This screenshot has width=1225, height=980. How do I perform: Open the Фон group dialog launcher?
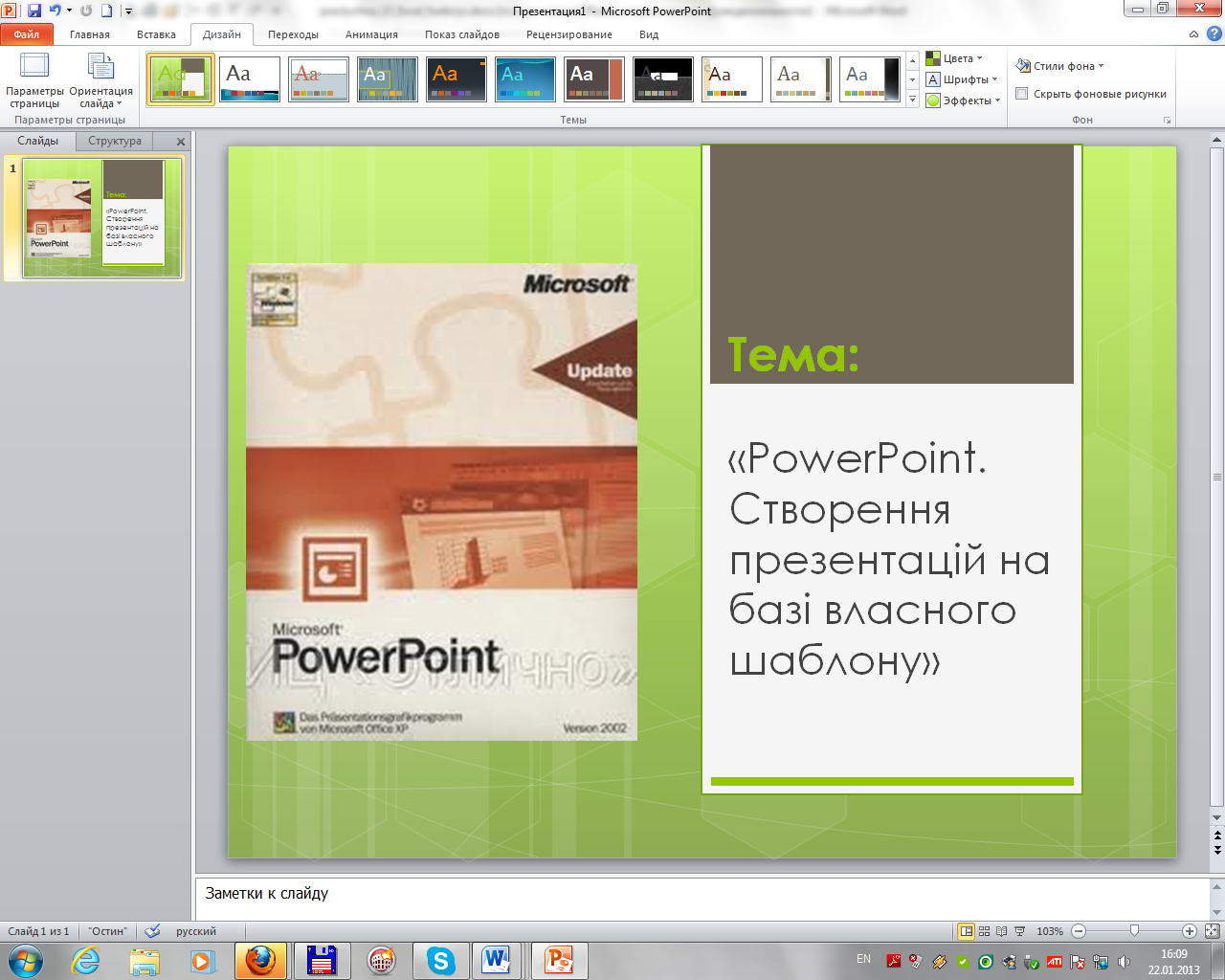[x=1167, y=121]
